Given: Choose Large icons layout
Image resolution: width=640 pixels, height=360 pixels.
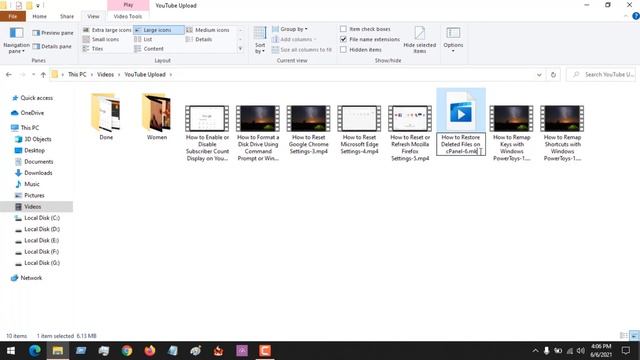Looking at the screenshot, I should pyautogui.click(x=158, y=30).
